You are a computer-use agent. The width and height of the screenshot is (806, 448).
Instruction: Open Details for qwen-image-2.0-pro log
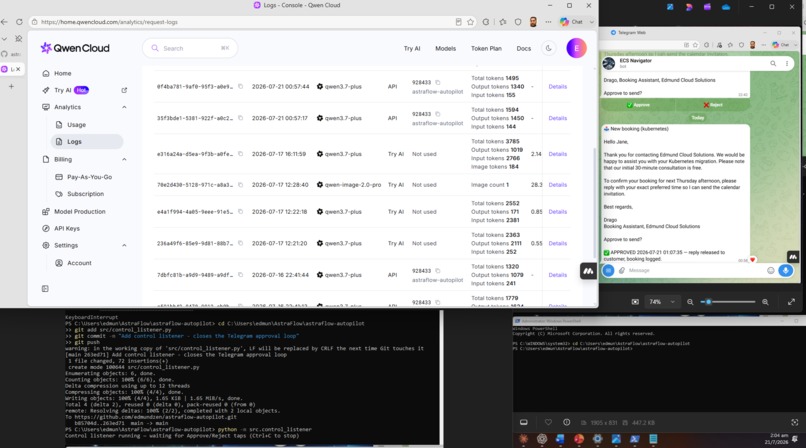coord(557,184)
